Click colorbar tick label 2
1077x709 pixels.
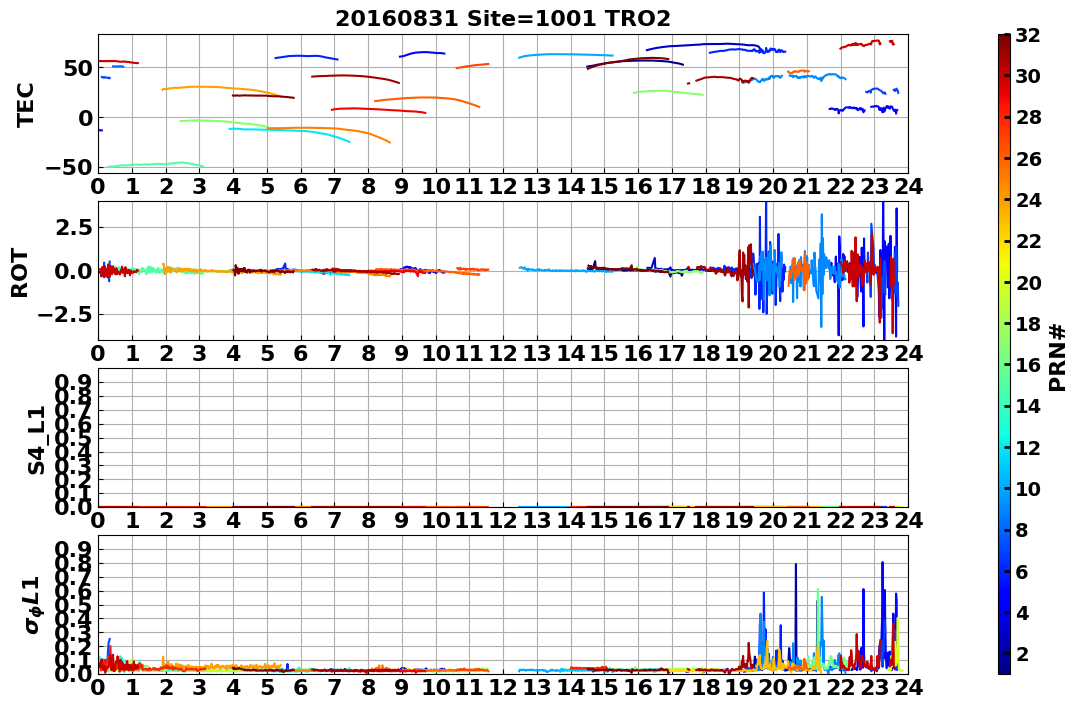[x=1023, y=653]
